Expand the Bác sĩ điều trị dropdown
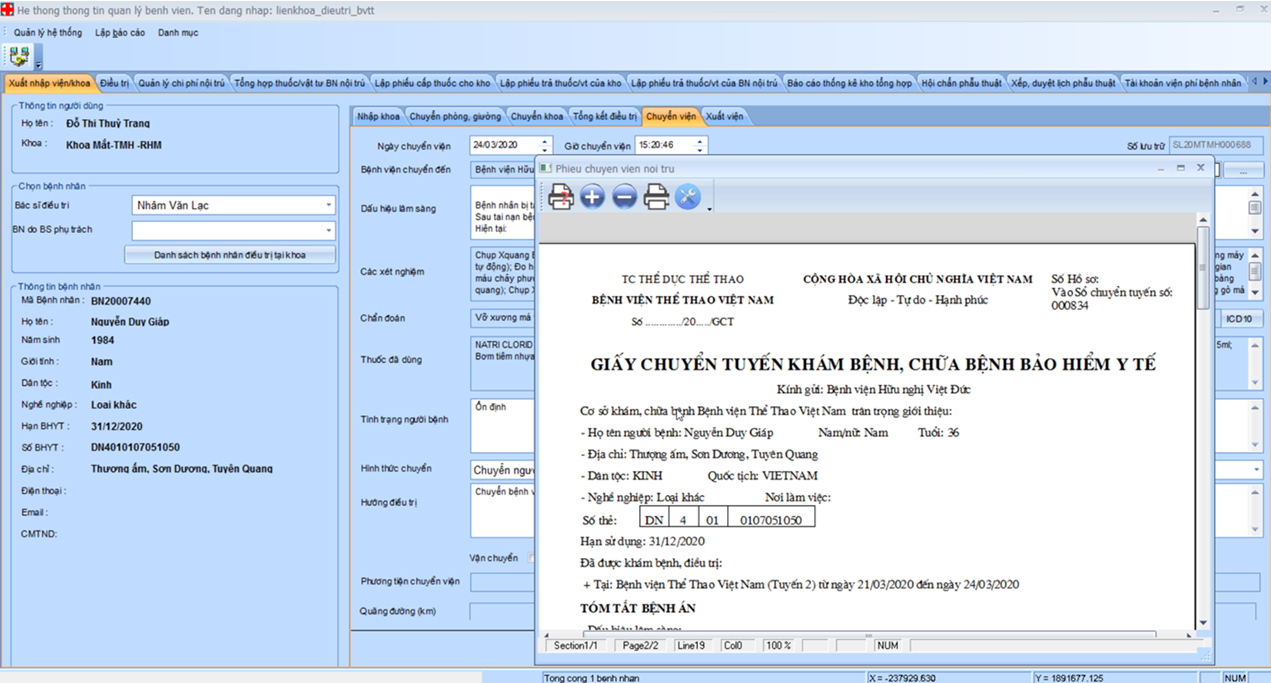The height and width of the screenshot is (683, 1271). [328, 205]
